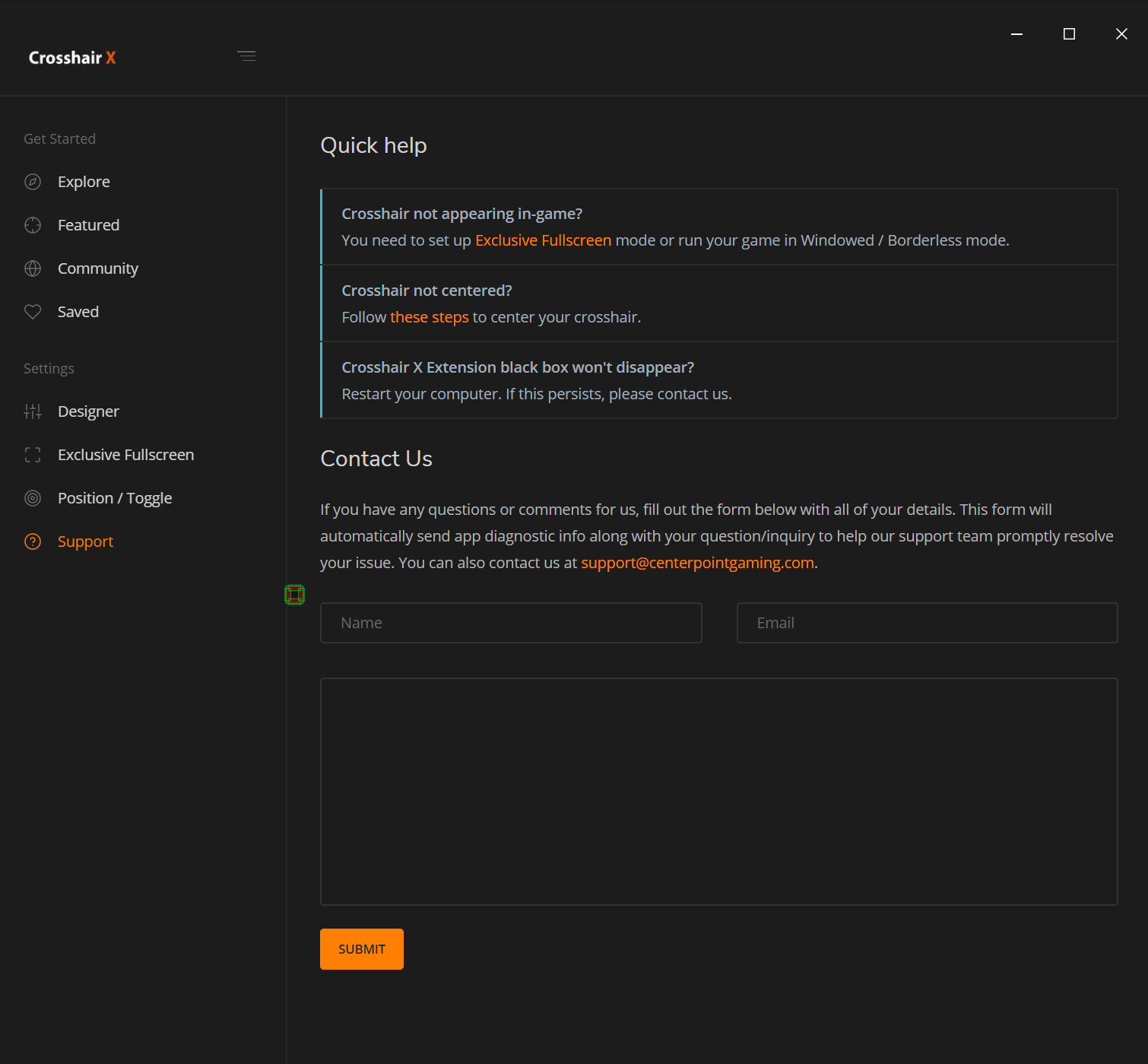Viewport: 1148px width, 1064px height.
Task: Click the support@centerpointgaming.com email link
Action: pyautogui.click(x=697, y=563)
